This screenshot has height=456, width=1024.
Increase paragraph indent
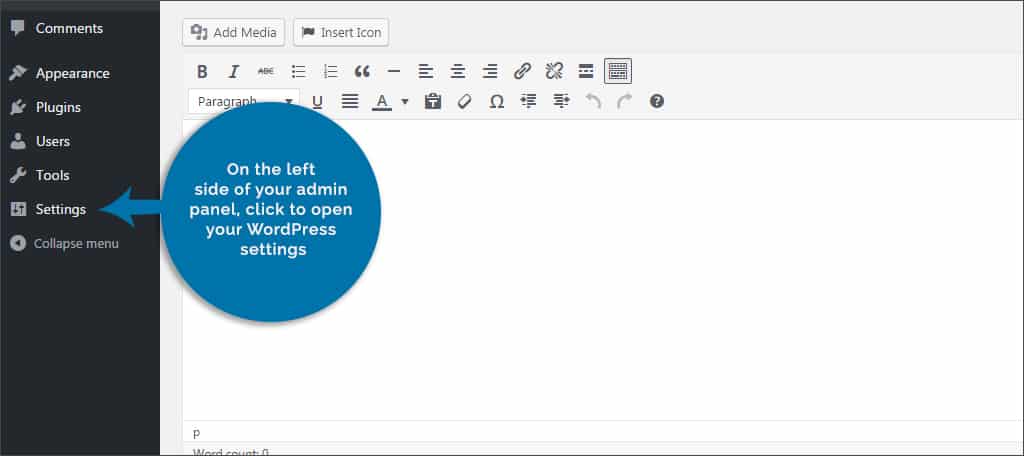tap(561, 102)
